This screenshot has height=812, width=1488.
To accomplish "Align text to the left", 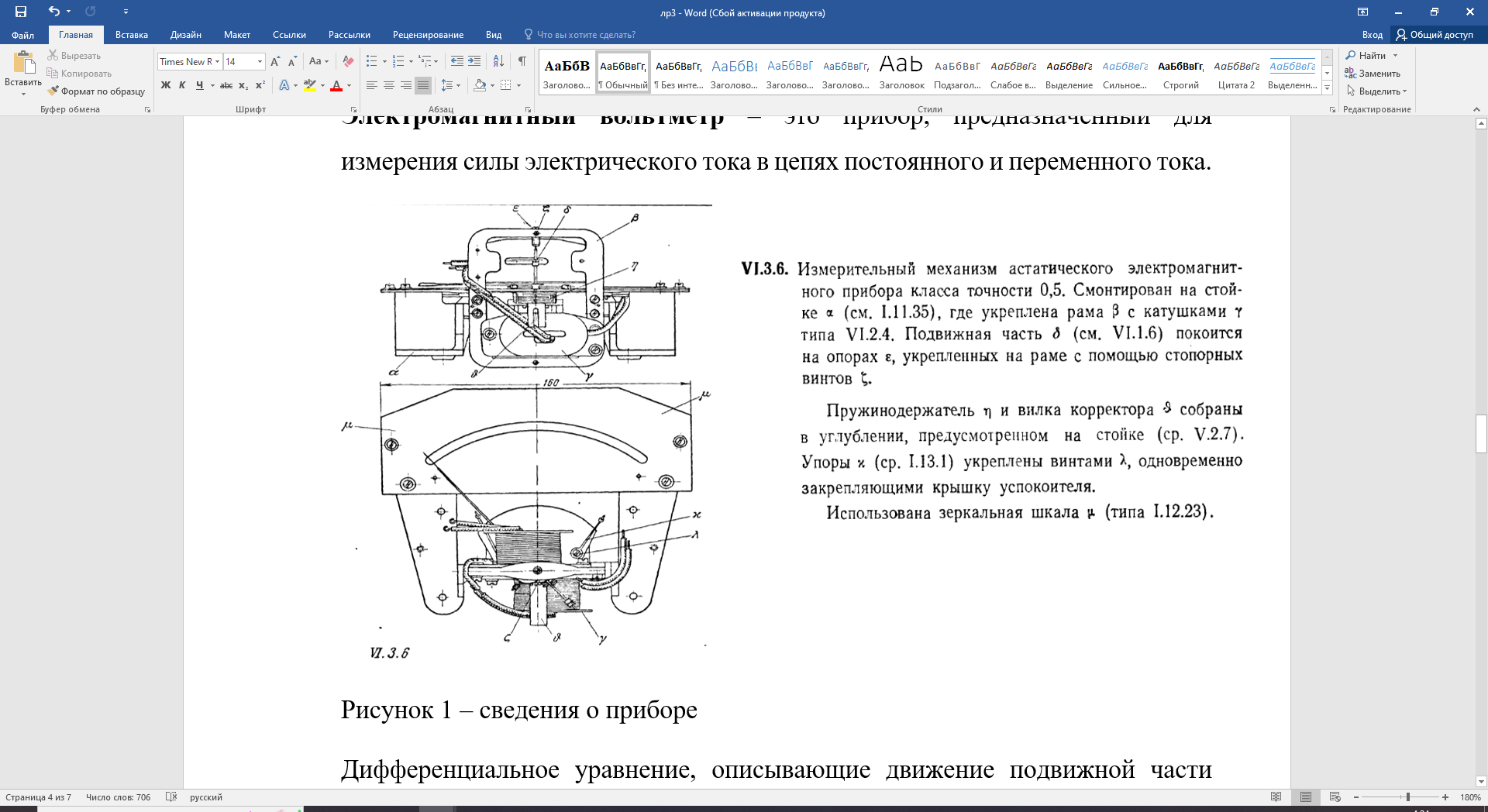I will pos(372,85).
